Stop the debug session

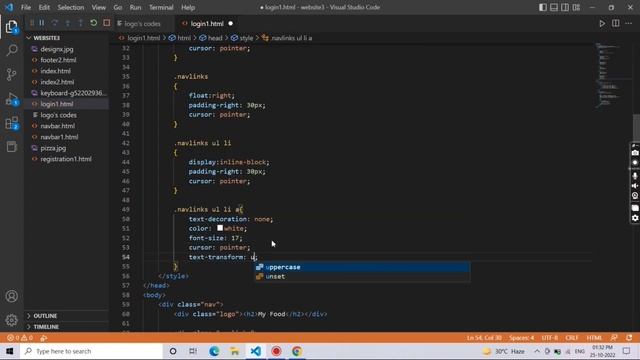pyautogui.click(x=107, y=23)
